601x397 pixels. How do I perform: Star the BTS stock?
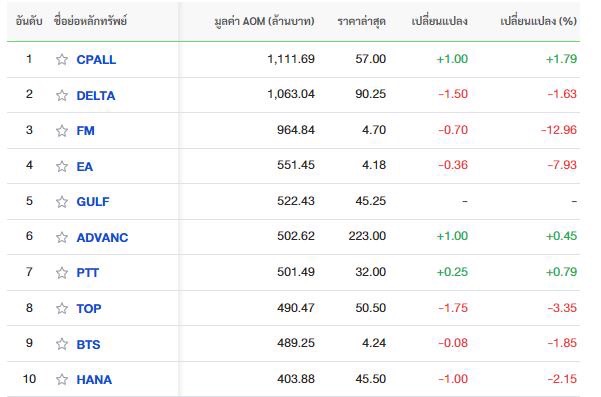click(x=62, y=344)
